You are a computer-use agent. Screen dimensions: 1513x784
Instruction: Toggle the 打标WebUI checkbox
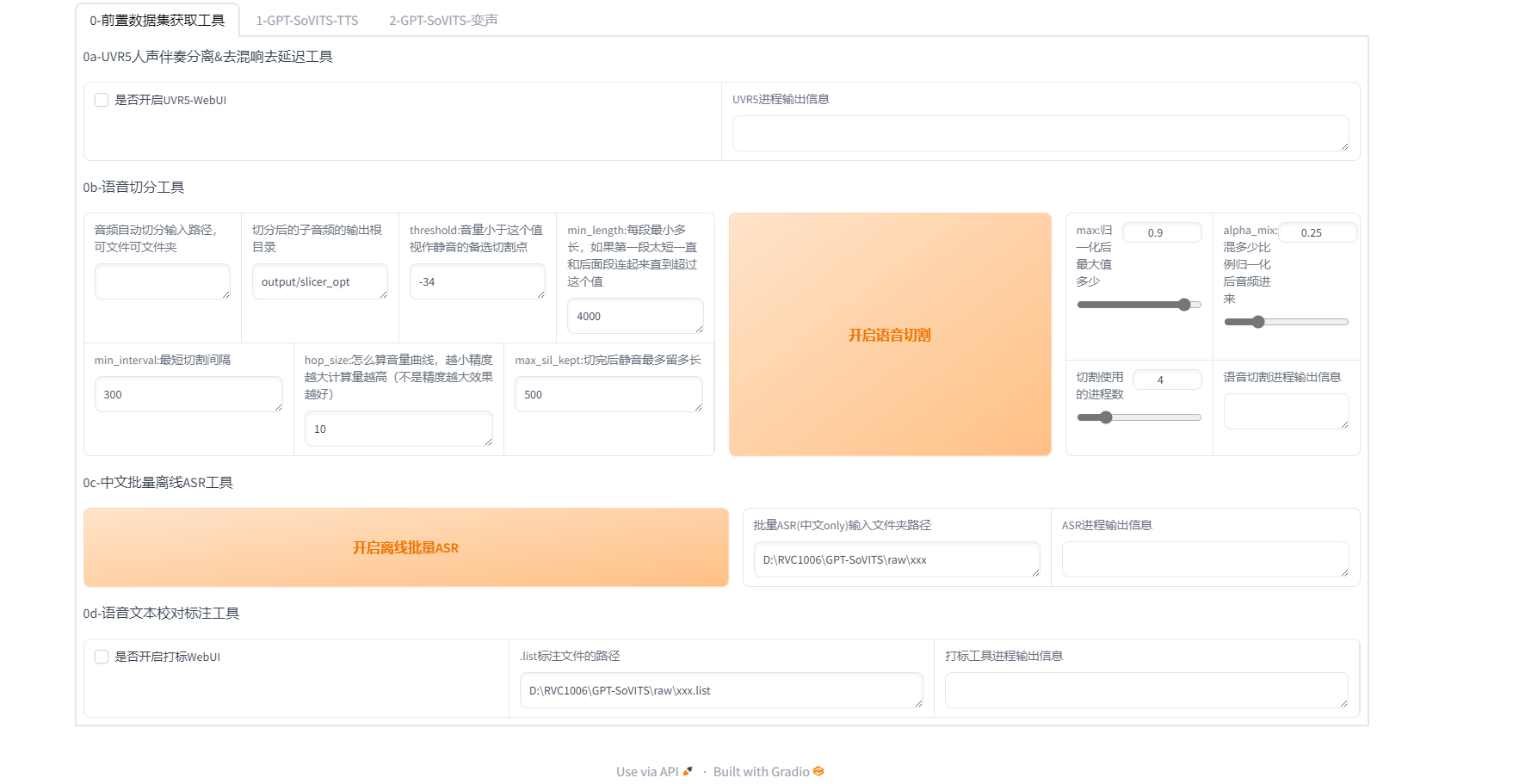point(102,657)
